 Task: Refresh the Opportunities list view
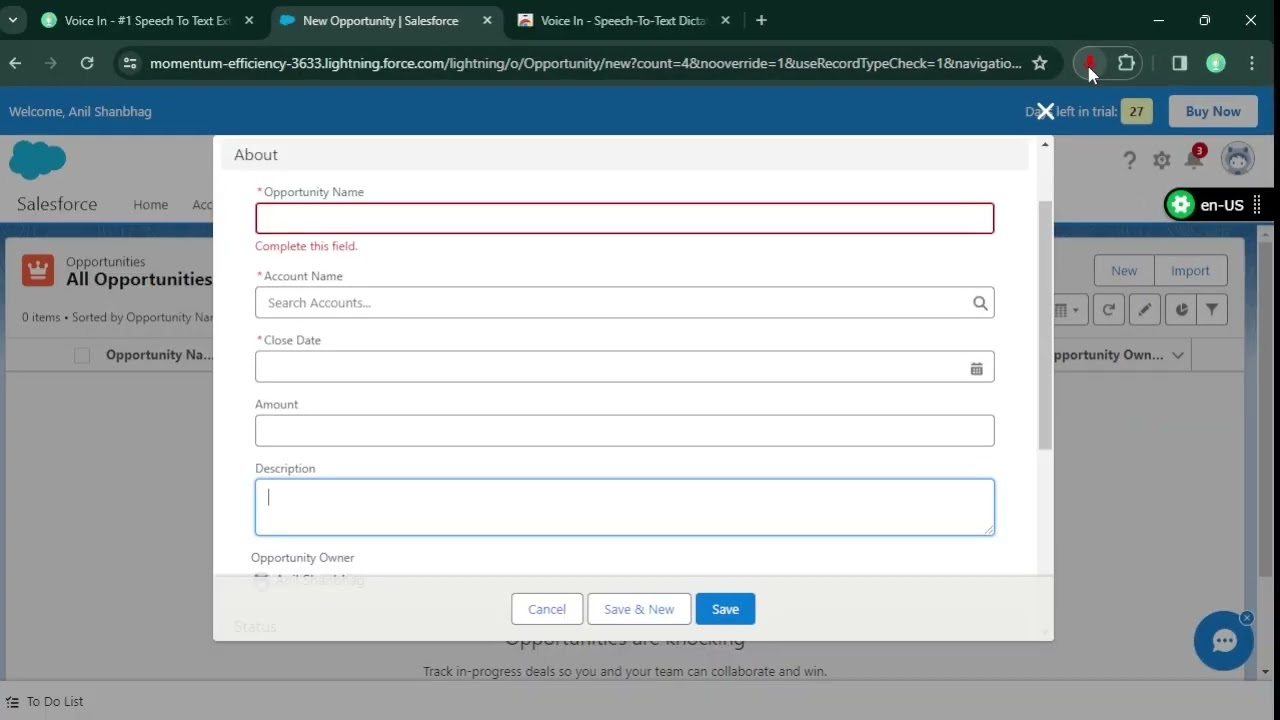[1108, 310]
